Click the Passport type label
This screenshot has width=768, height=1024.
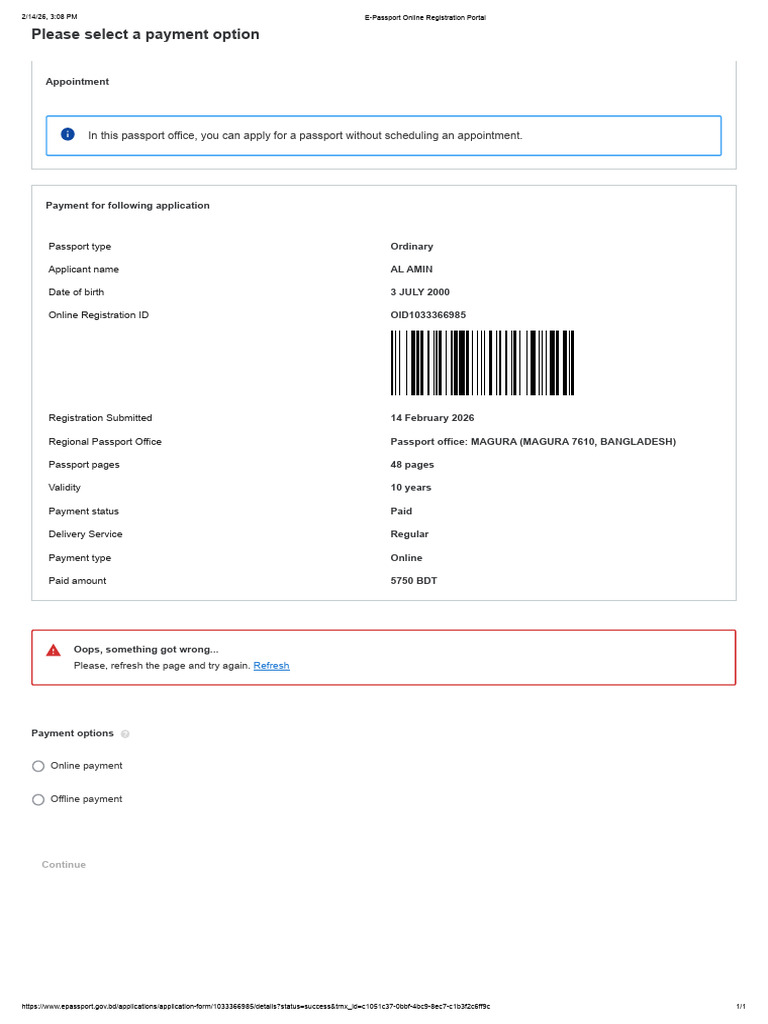click(x=80, y=246)
